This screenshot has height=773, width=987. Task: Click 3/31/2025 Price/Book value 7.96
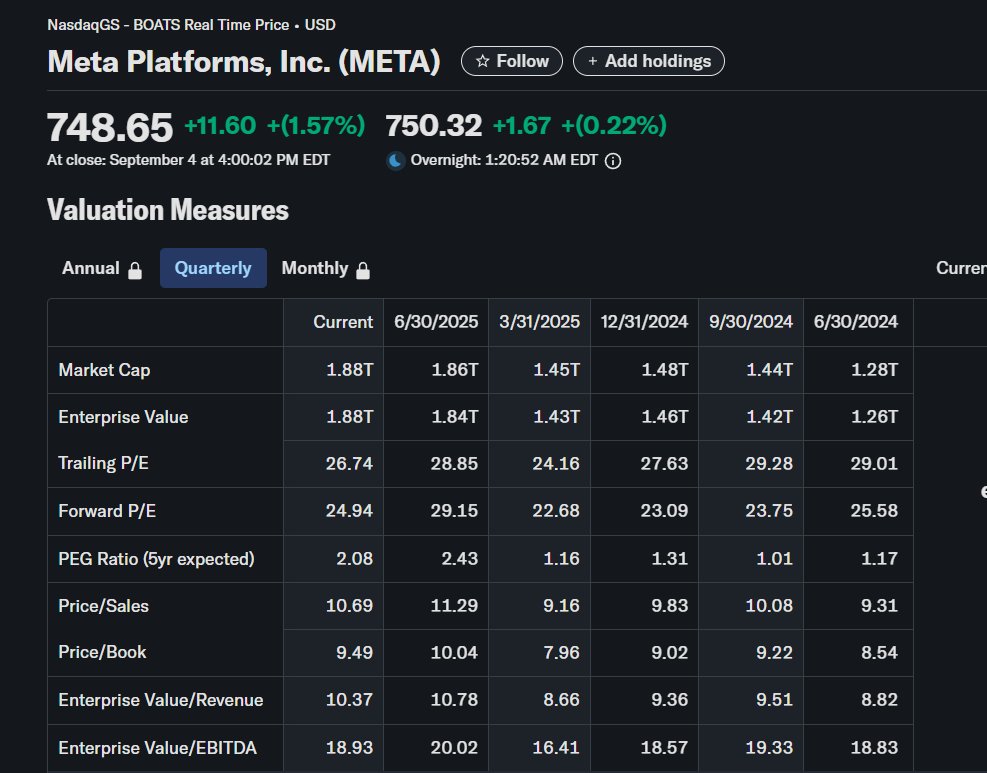(x=561, y=653)
